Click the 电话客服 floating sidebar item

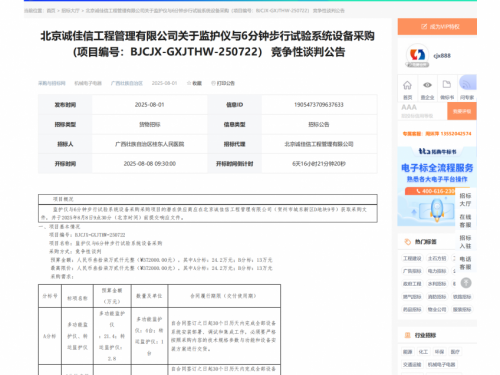(465, 263)
